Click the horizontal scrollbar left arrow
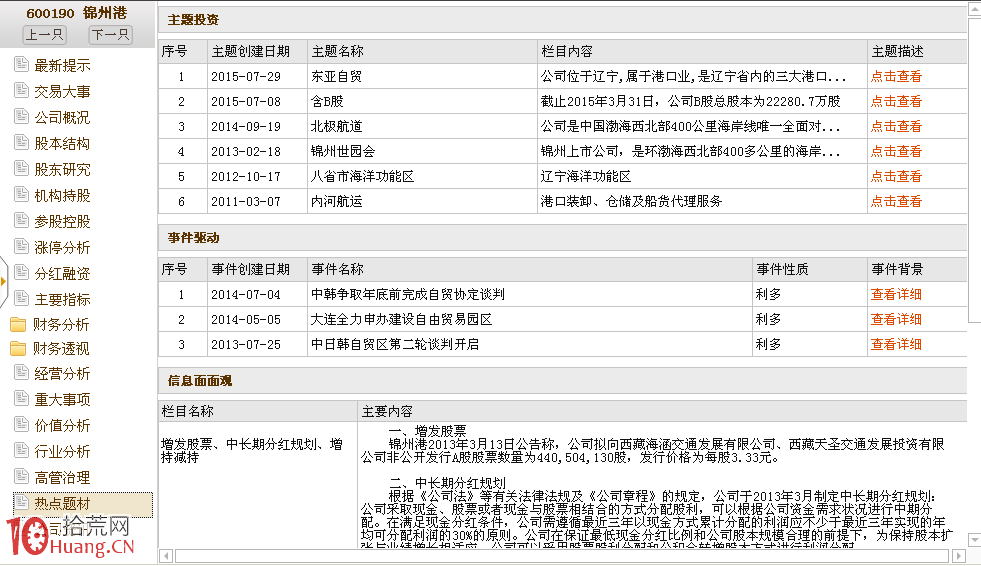Viewport: 981px width, 566px height. point(166,556)
